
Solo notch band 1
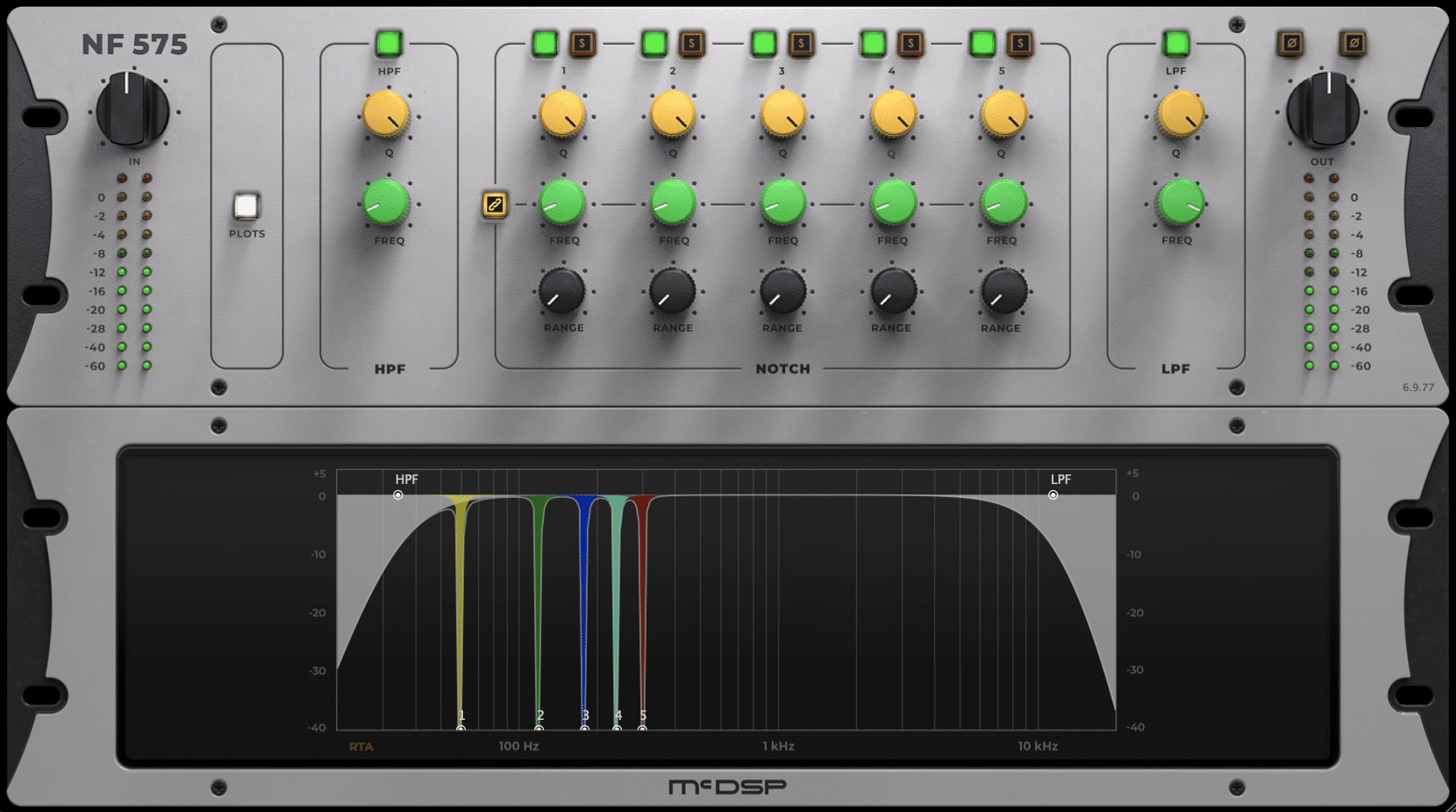pyautogui.click(x=582, y=43)
